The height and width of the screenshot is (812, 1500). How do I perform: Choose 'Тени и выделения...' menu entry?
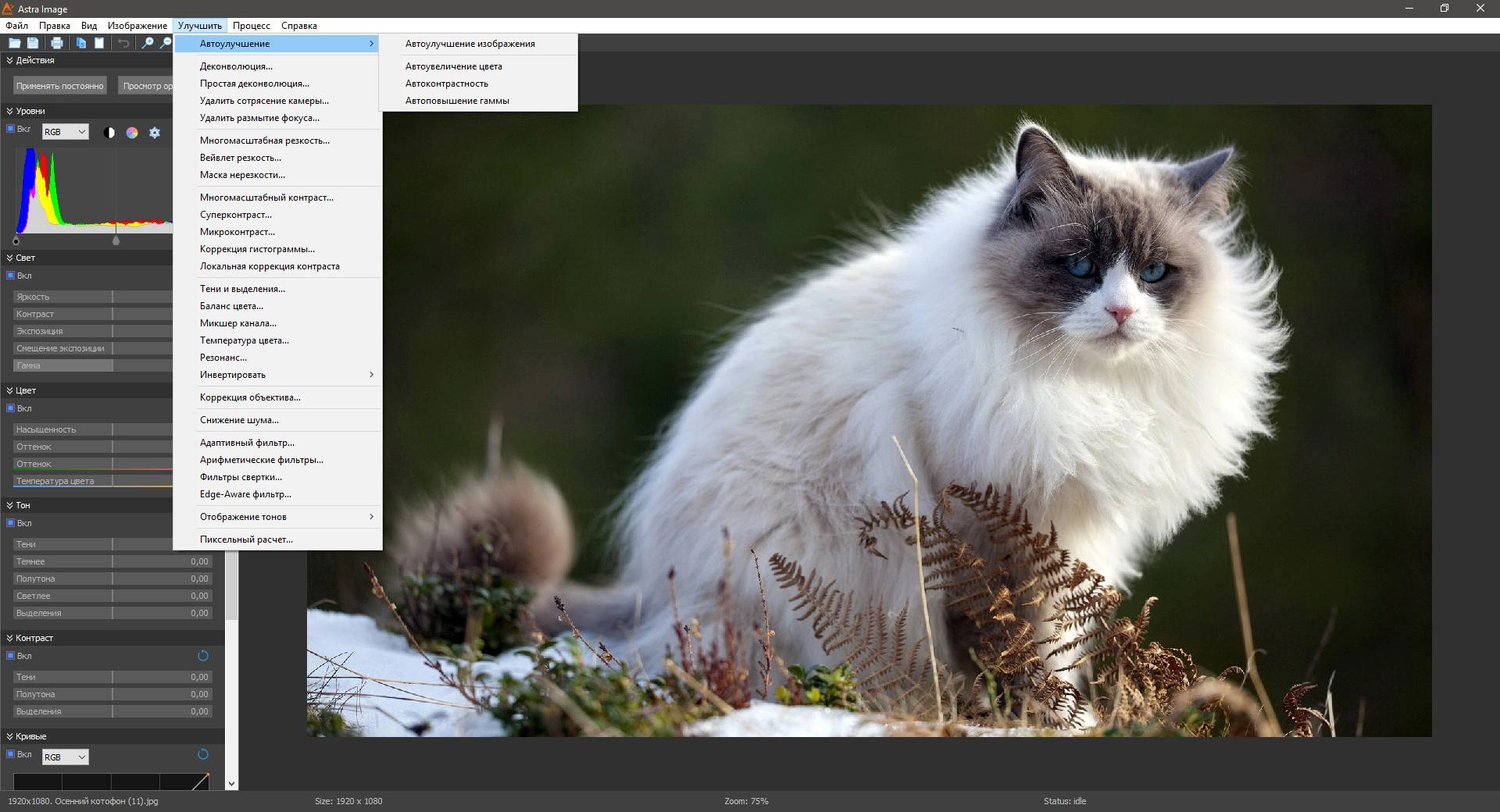(278, 289)
